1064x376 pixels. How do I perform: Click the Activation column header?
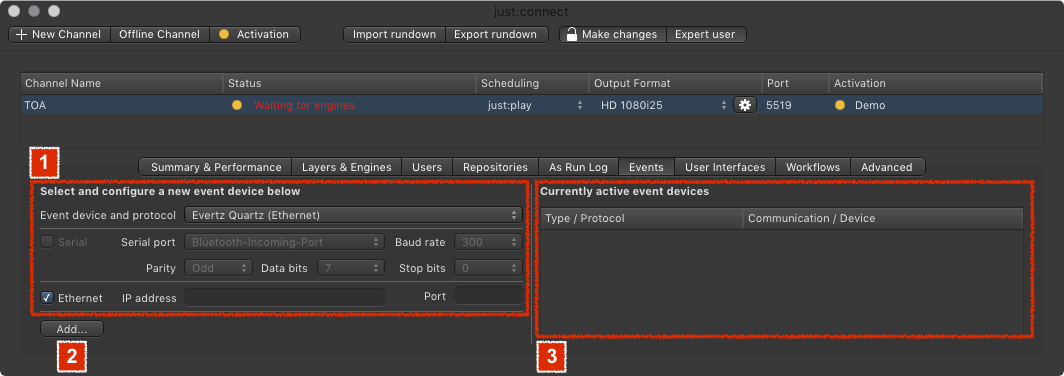click(936, 83)
